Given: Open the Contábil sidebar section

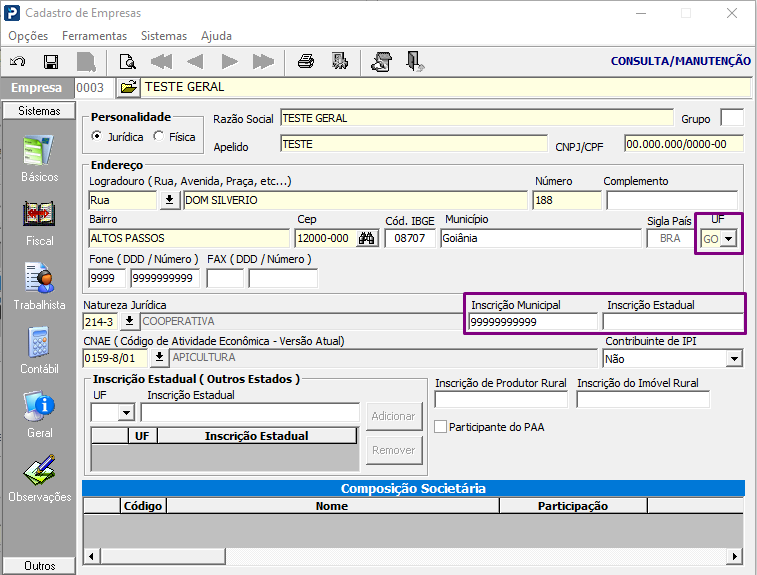Looking at the screenshot, I should [39, 351].
